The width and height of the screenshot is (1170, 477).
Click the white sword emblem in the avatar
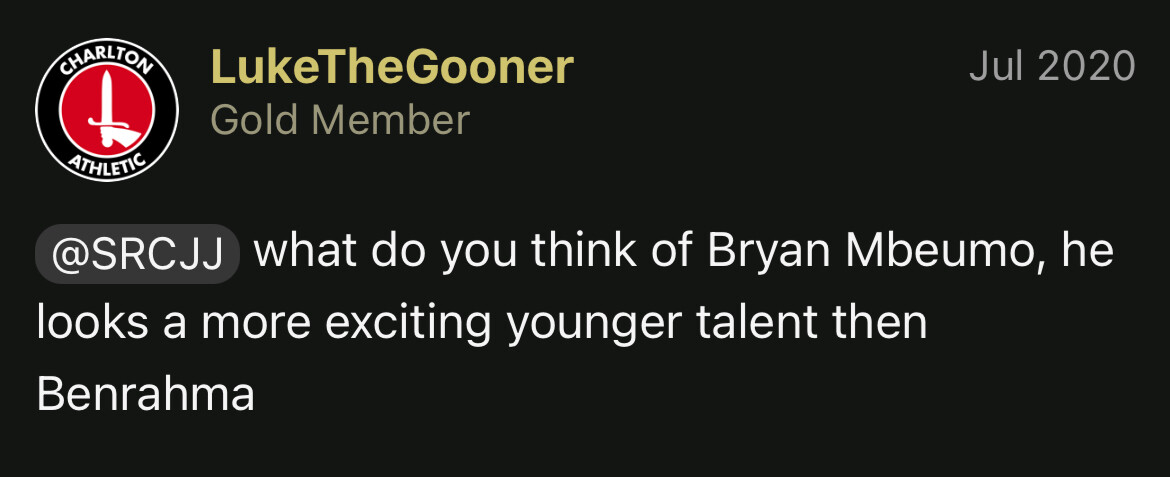pyautogui.click(x=108, y=110)
